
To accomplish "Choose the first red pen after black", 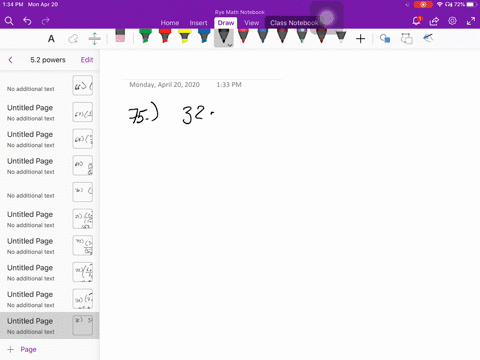I will [243, 36].
